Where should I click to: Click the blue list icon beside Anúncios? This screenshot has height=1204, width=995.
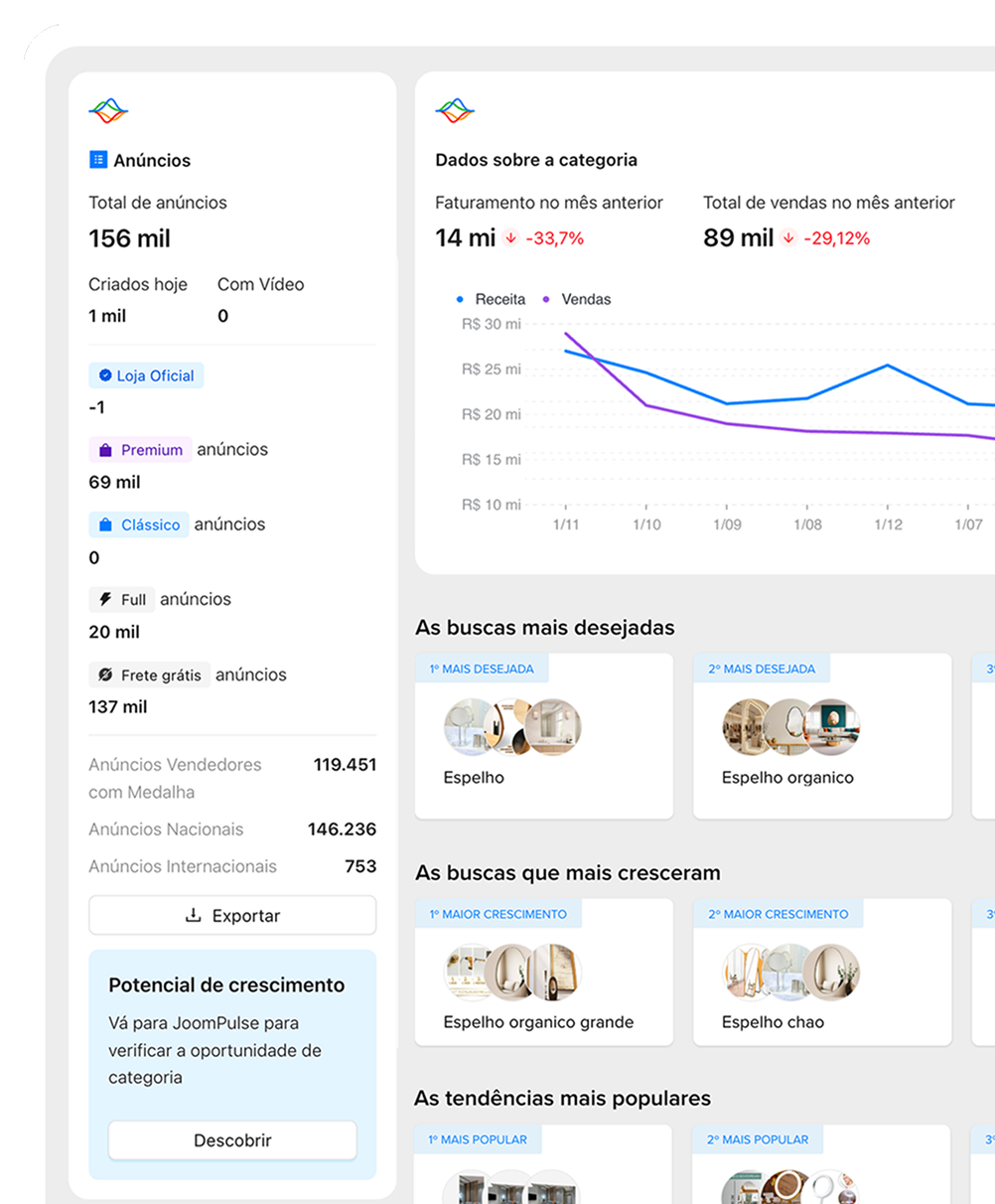(97, 160)
